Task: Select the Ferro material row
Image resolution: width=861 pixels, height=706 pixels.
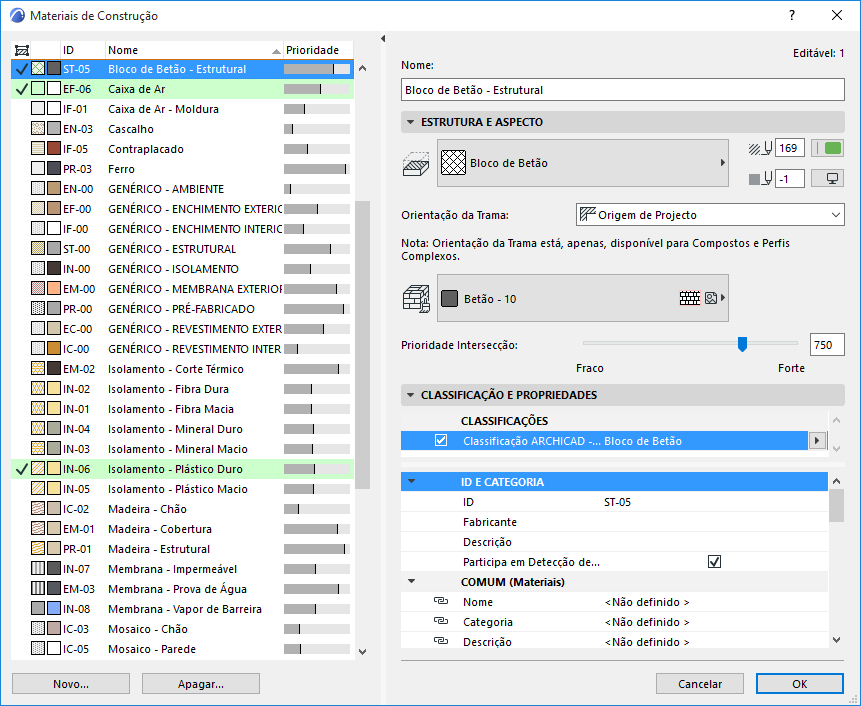Action: point(182,169)
